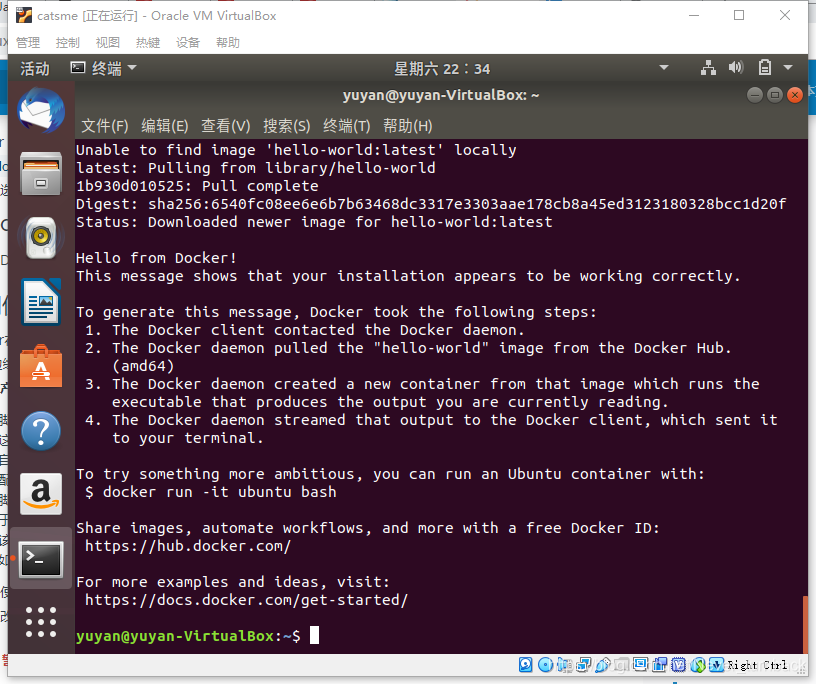Open VirtualBox 视图 menu
Screen dimensions: 816x684
[108, 42]
